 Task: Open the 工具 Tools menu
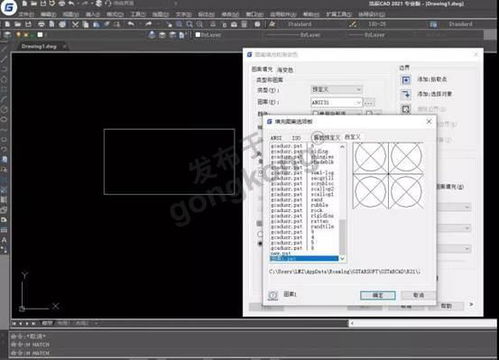click(138, 14)
